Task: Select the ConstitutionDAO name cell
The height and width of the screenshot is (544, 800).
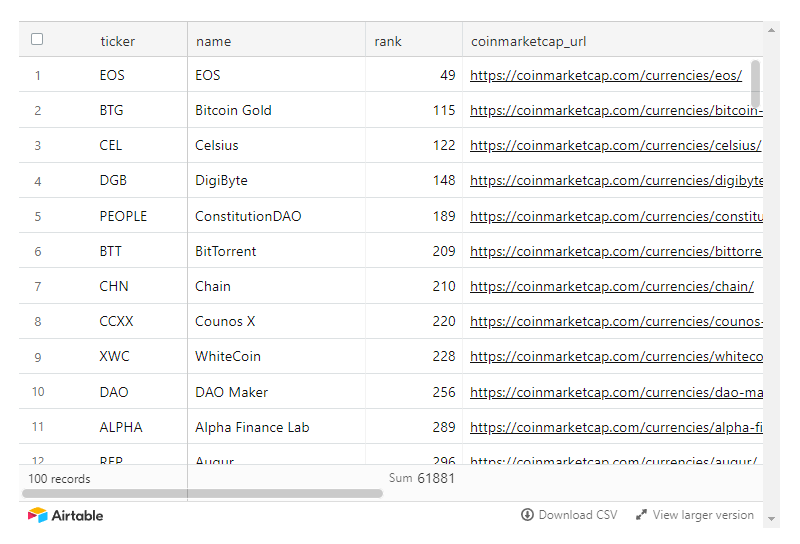Action: (277, 216)
